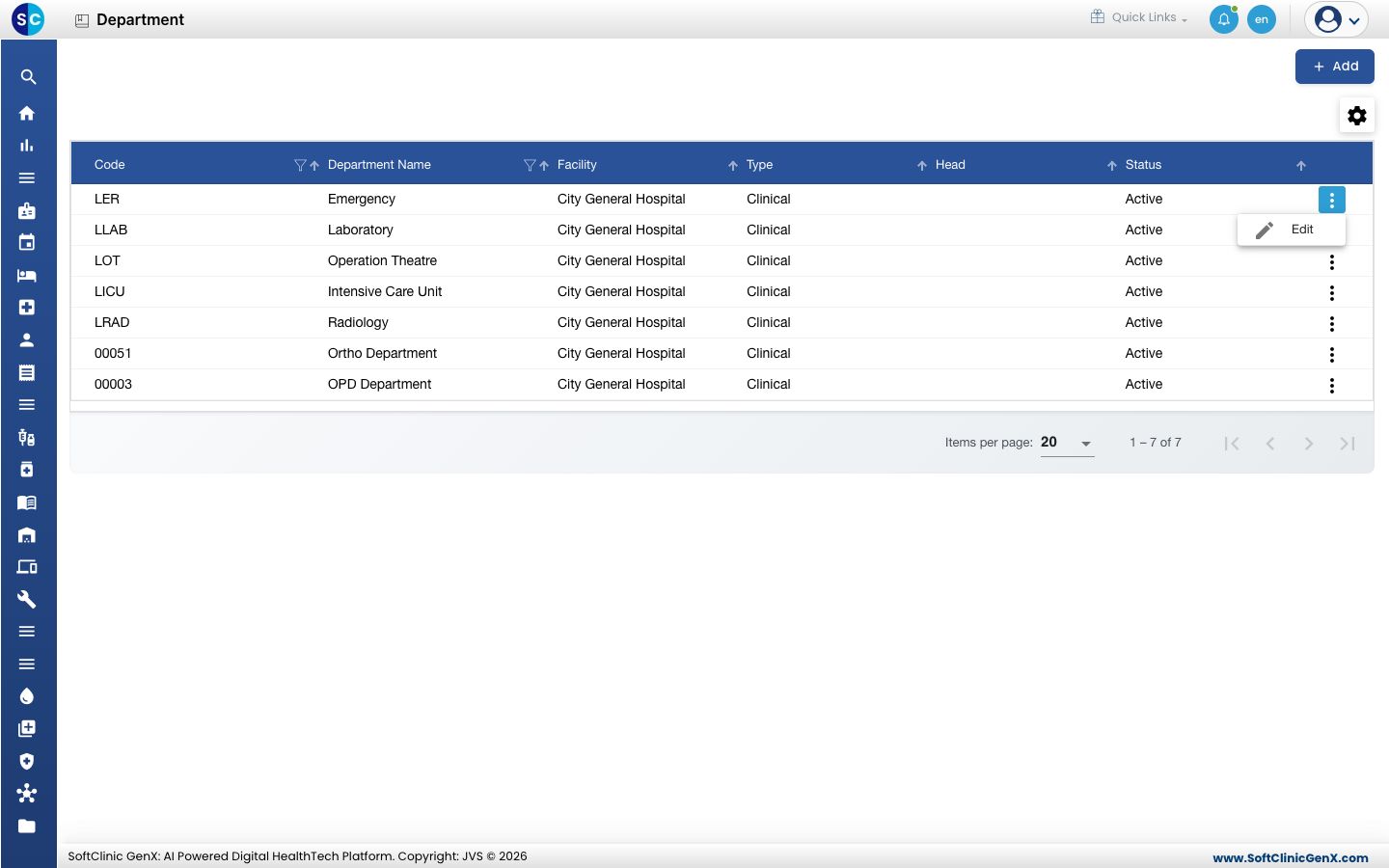Go to the previous page
The width and height of the screenshot is (1389, 868).
click(1270, 444)
